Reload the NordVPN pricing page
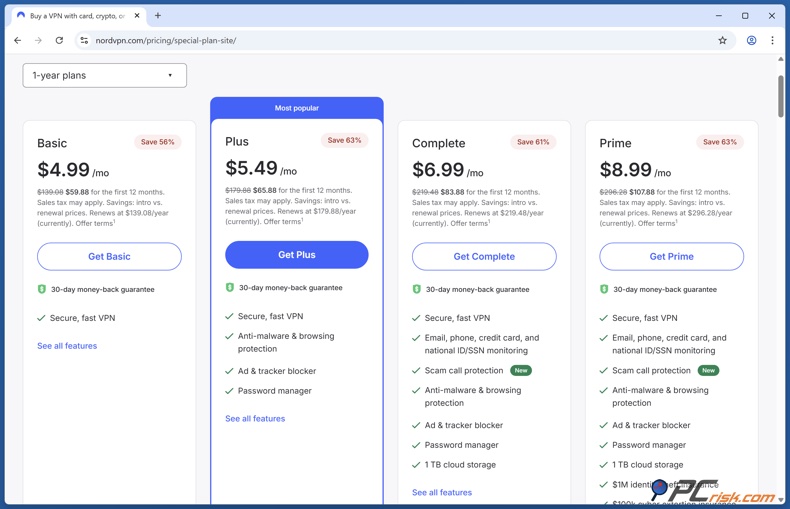Image resolution: width=790 pixels, height=509 pixels. (x=59, y=40)
